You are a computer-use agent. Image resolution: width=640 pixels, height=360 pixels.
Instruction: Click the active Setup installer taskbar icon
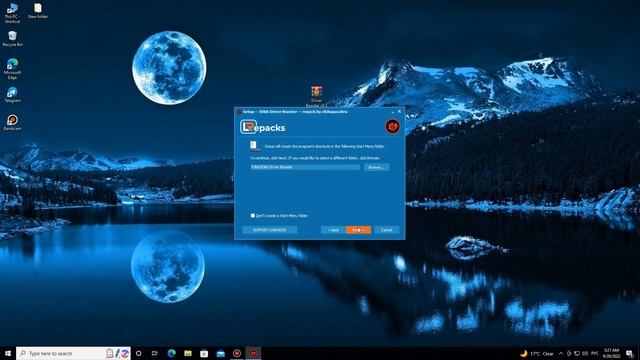(253, 353)
